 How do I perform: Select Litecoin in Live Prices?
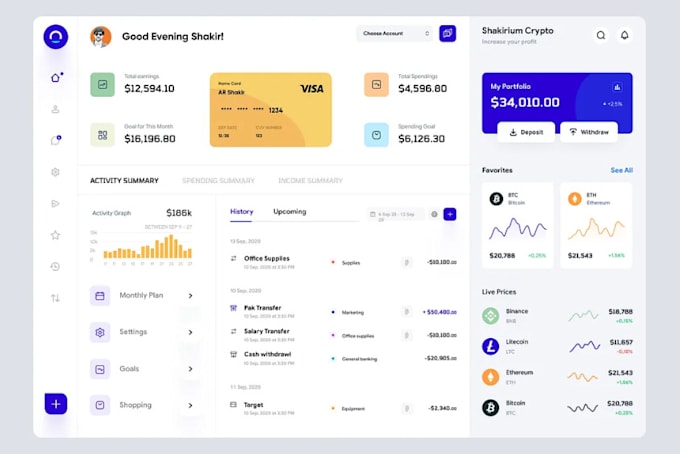coord(557,346)
